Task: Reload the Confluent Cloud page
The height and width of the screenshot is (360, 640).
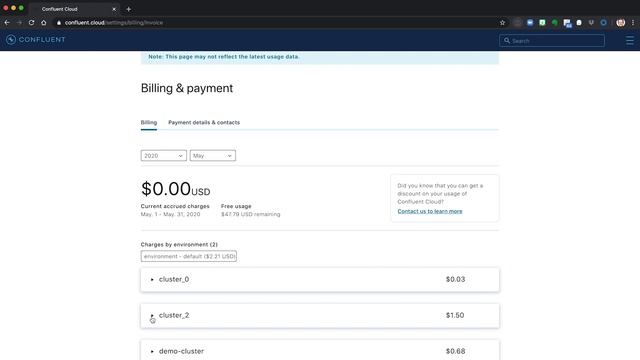Action: click(x=31, y=23)
